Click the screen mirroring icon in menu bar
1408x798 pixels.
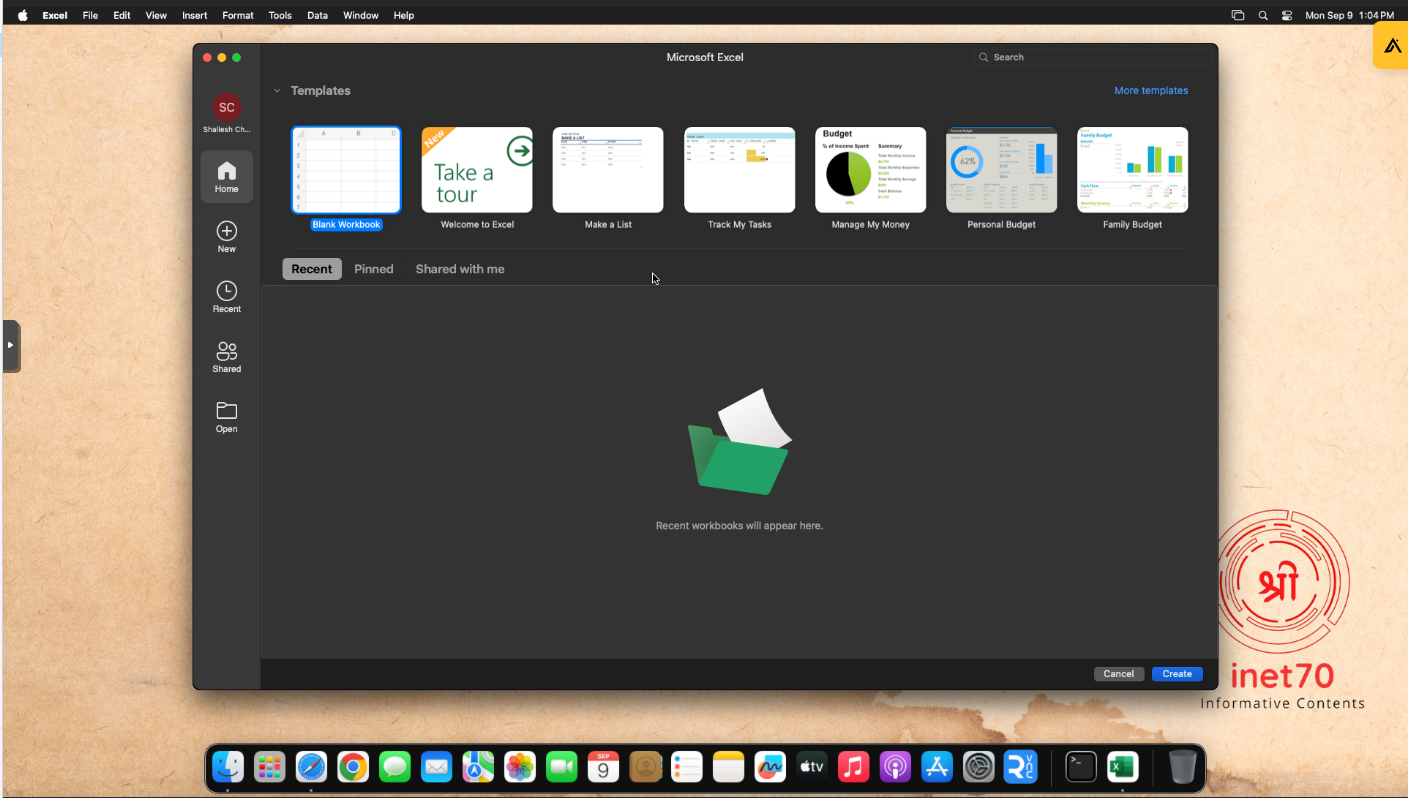click(x=1238, y=15)
